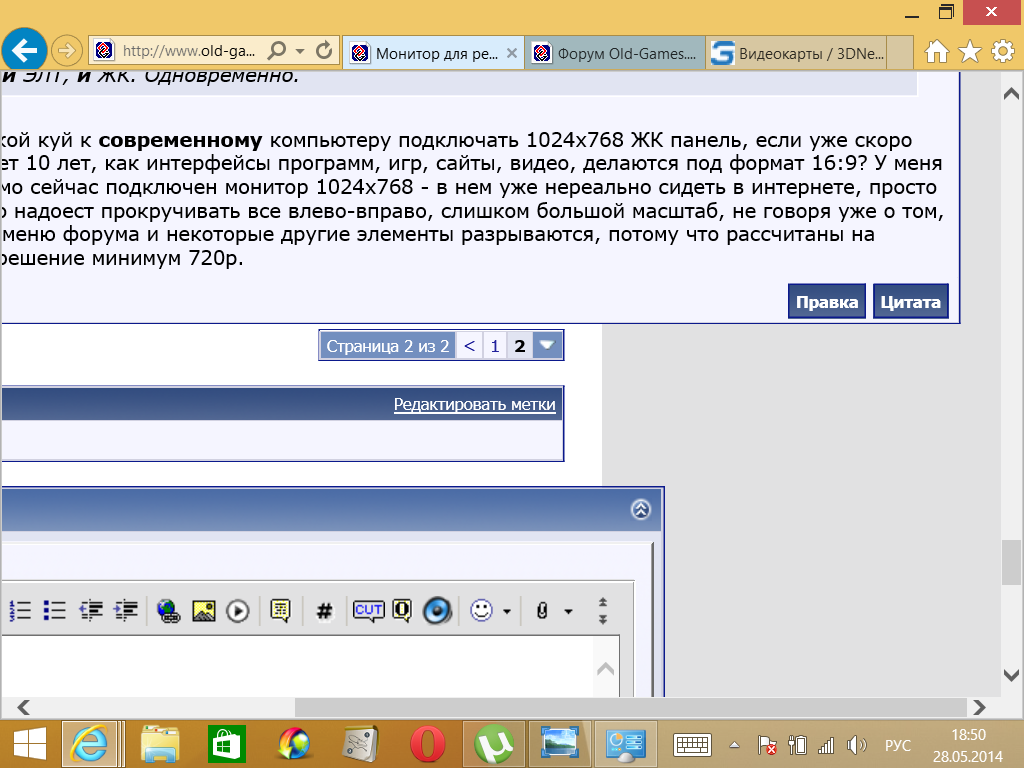Image resolution: width=1024 pixels, height=768 pixels.
Task: Insert hyperlink with globe icon
Action: 168,611
